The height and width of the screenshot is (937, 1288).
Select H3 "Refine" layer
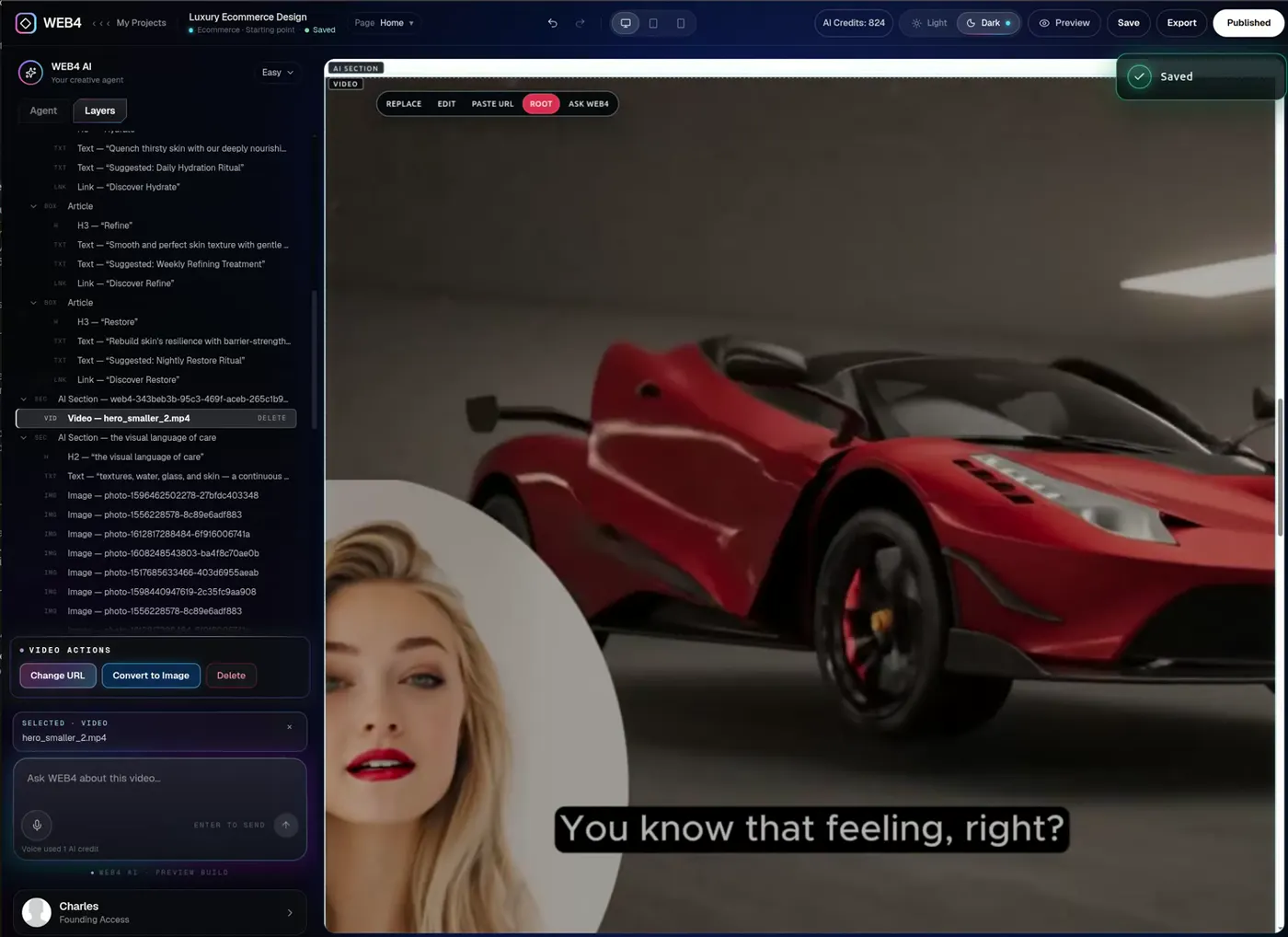156,226
